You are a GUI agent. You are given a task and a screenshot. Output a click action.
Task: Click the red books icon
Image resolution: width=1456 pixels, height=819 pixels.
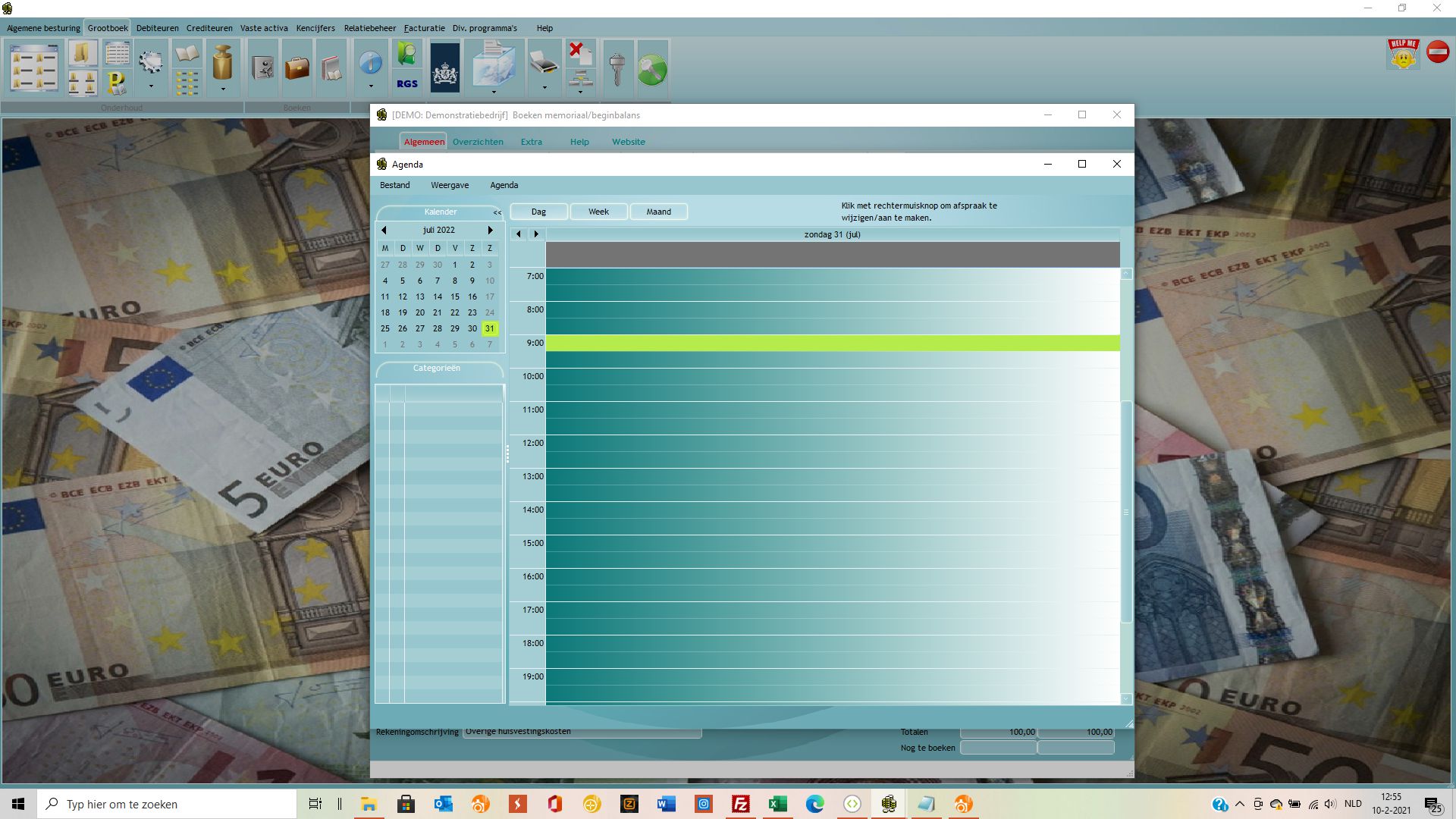(x=331, y=67)
